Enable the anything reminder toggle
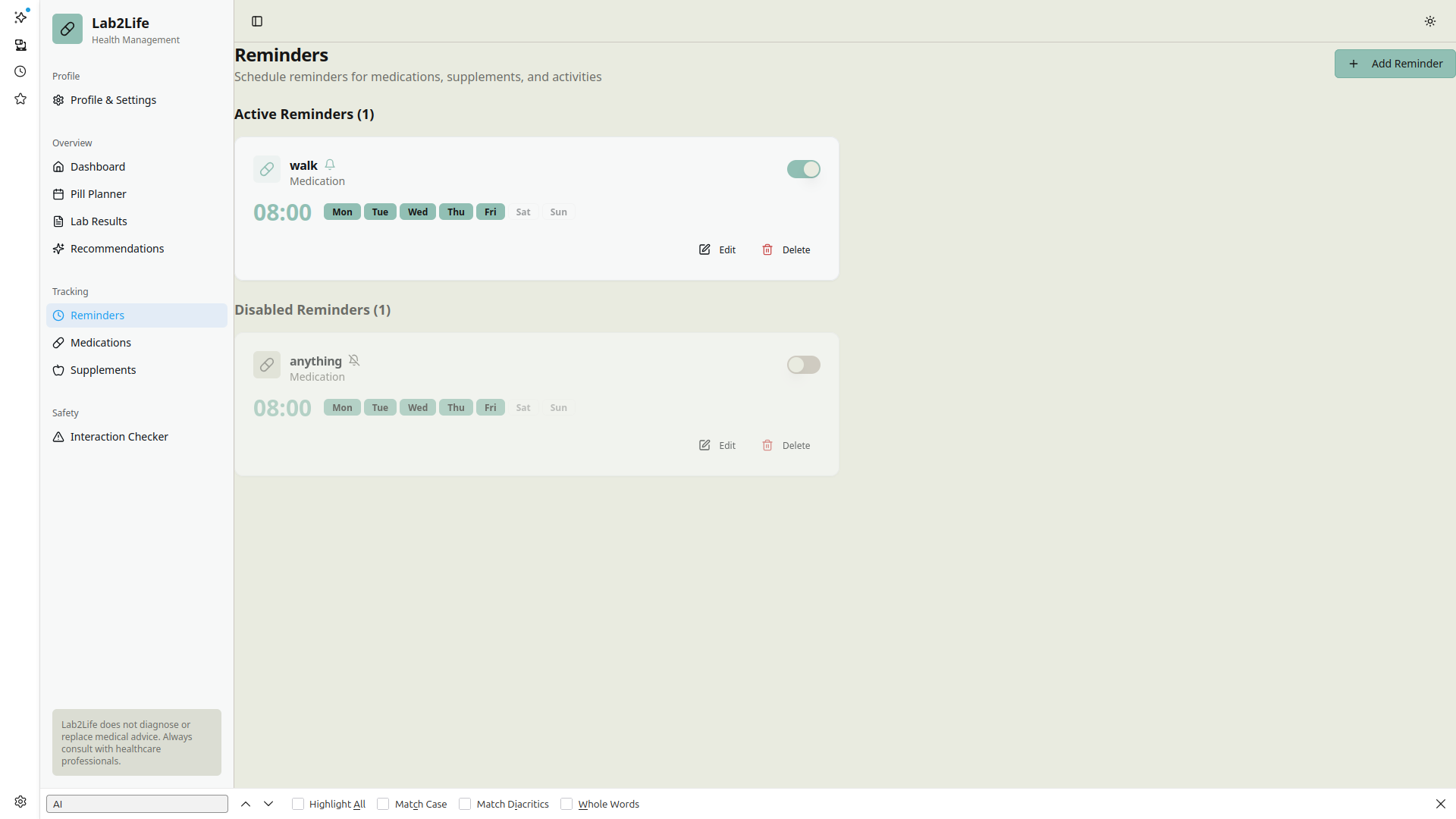This screenshot has height=819, width=1456. tap(803, 365)
